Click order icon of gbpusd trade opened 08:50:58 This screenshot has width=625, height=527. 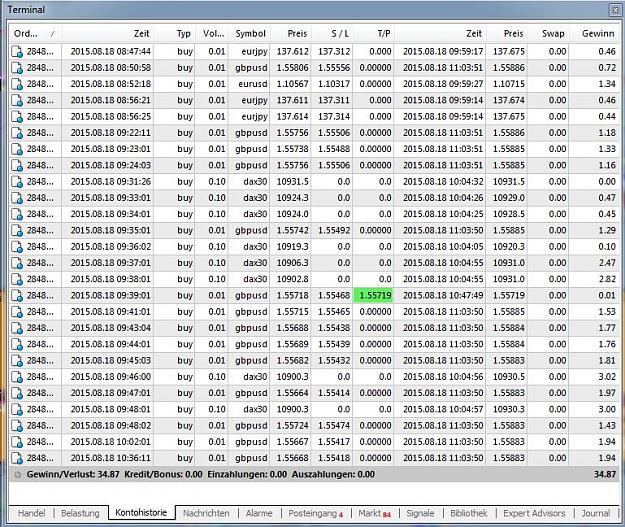point(17,68)
